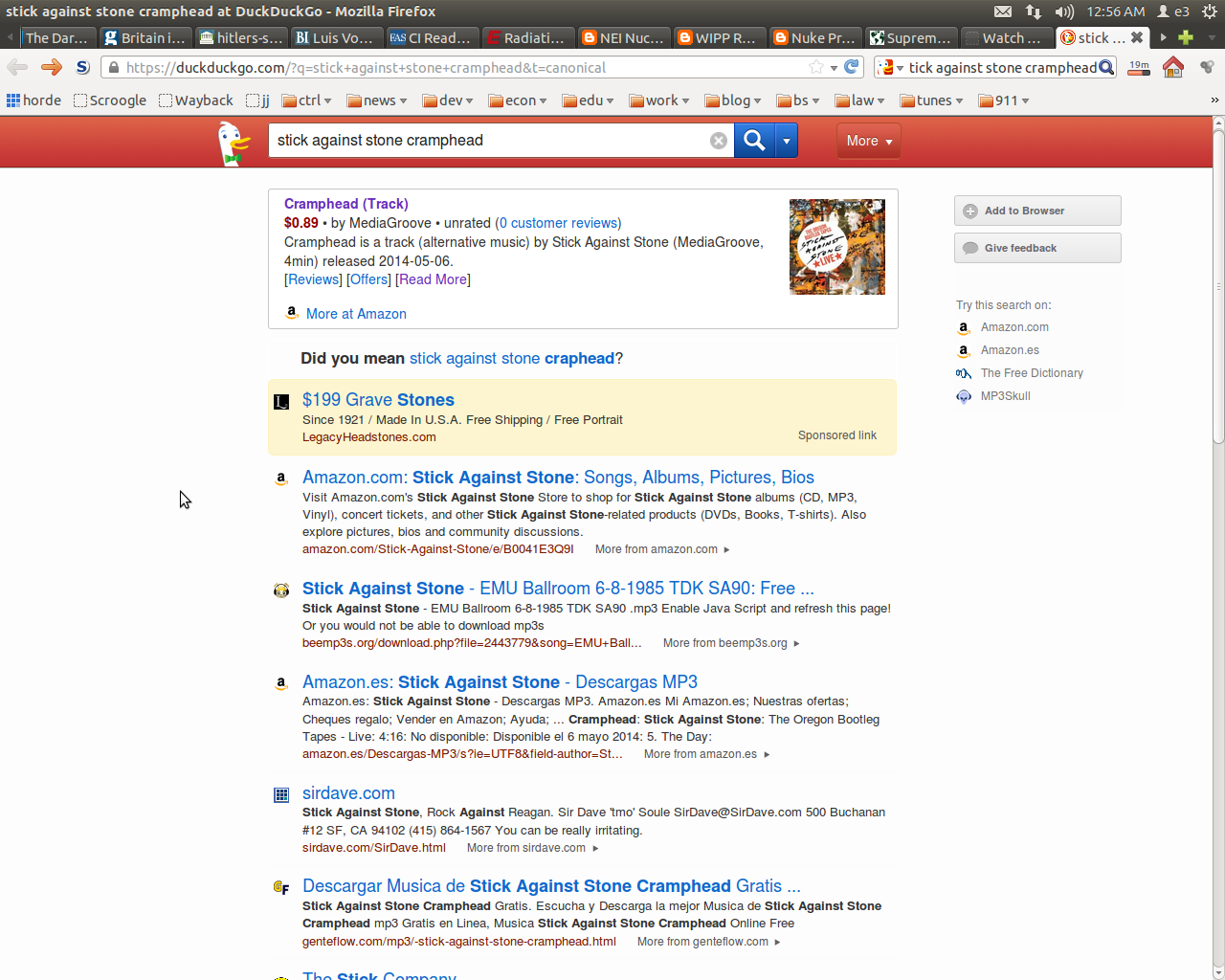This screenshot has width=1225, height=980.
Task: Open the More dropdown menu
Action: pos(868,141)
